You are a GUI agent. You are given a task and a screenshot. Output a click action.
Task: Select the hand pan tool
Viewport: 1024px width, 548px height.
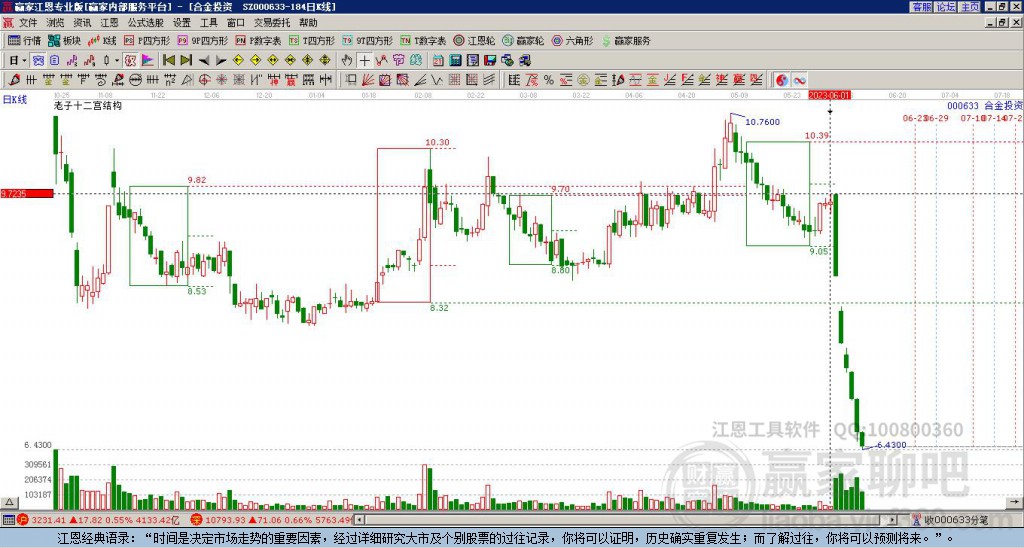click(347, 61)
